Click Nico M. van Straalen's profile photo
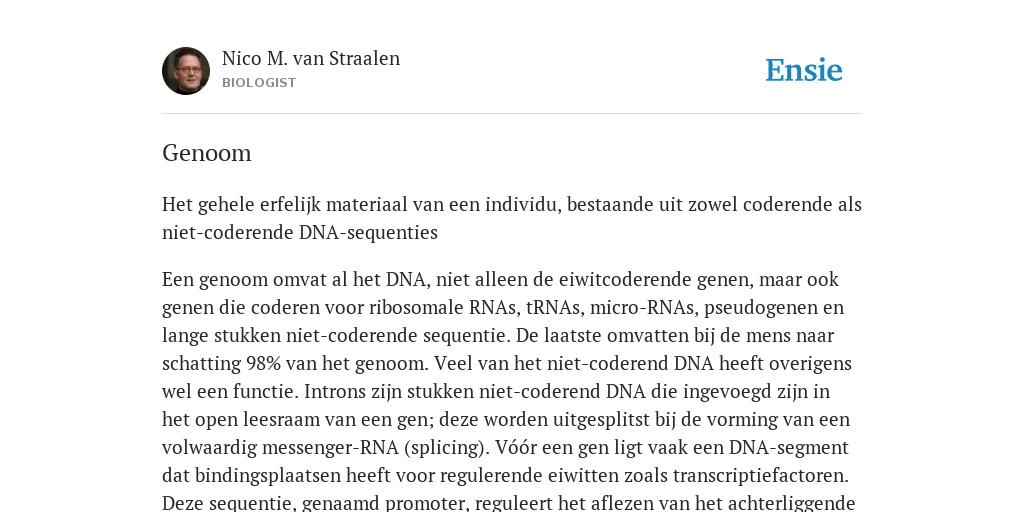 click(186, 71)
